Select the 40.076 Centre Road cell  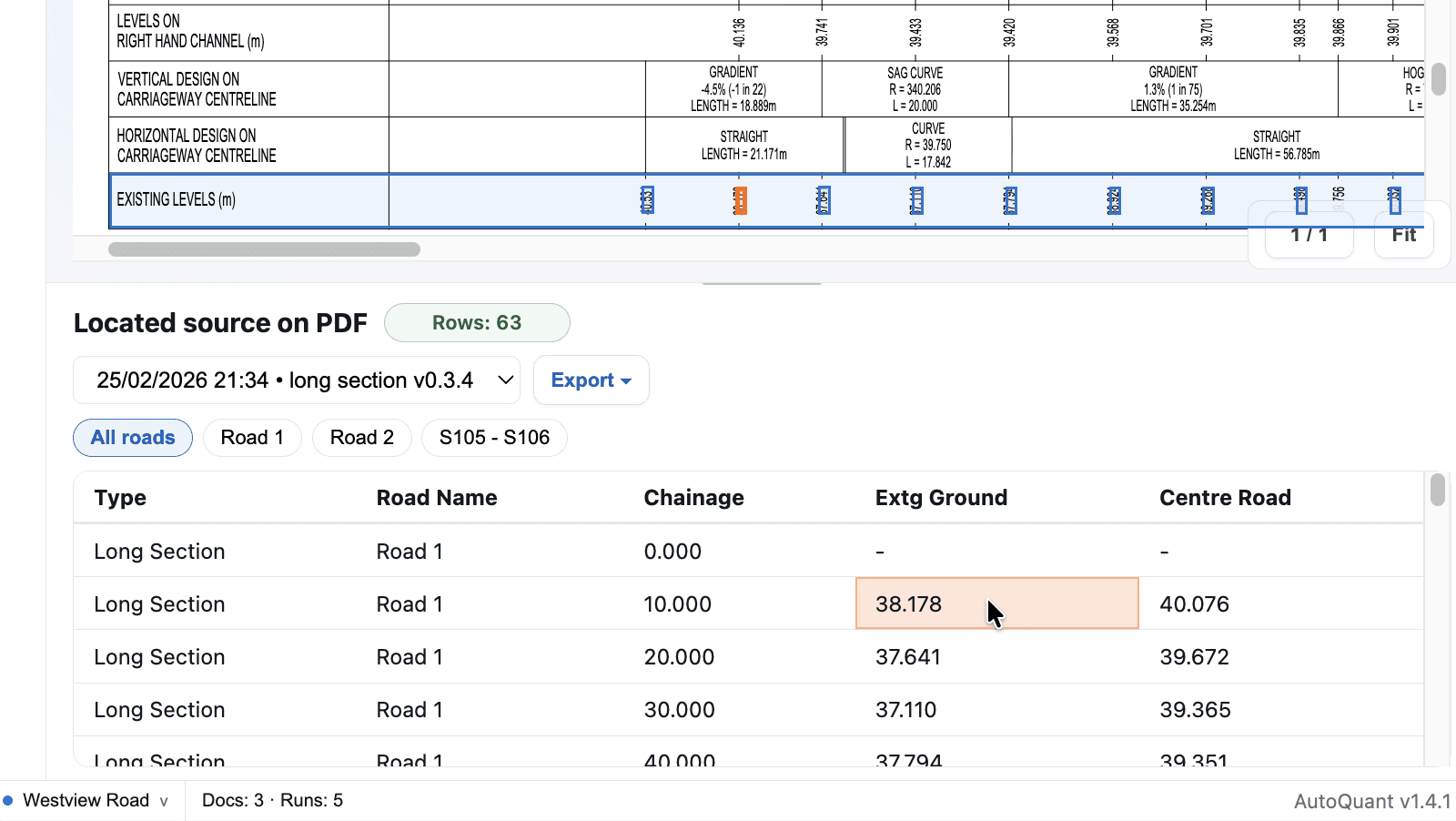(x=1281, y=603)
